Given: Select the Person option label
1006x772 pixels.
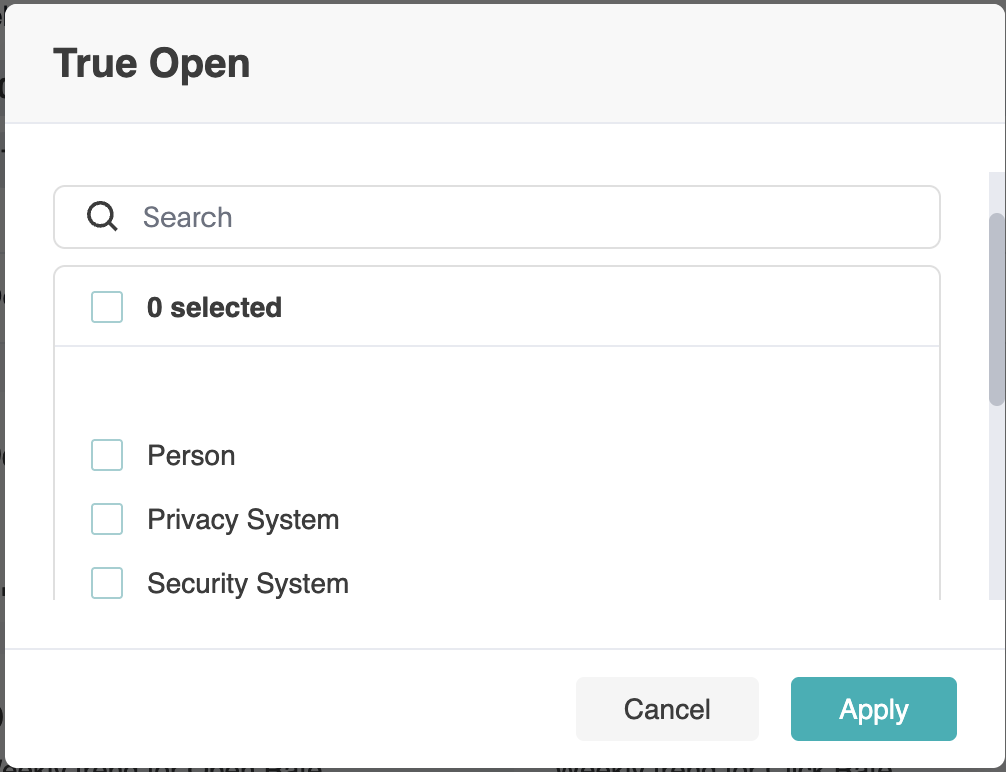Looking at the screenshot, I should click(x=191, y=456).
